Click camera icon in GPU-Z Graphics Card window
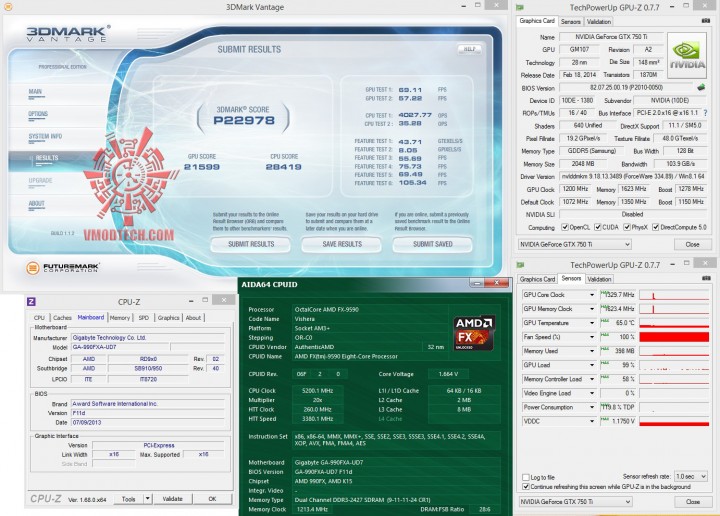The image size is (720, 516). pyautogui.click(x=706, y=21)
